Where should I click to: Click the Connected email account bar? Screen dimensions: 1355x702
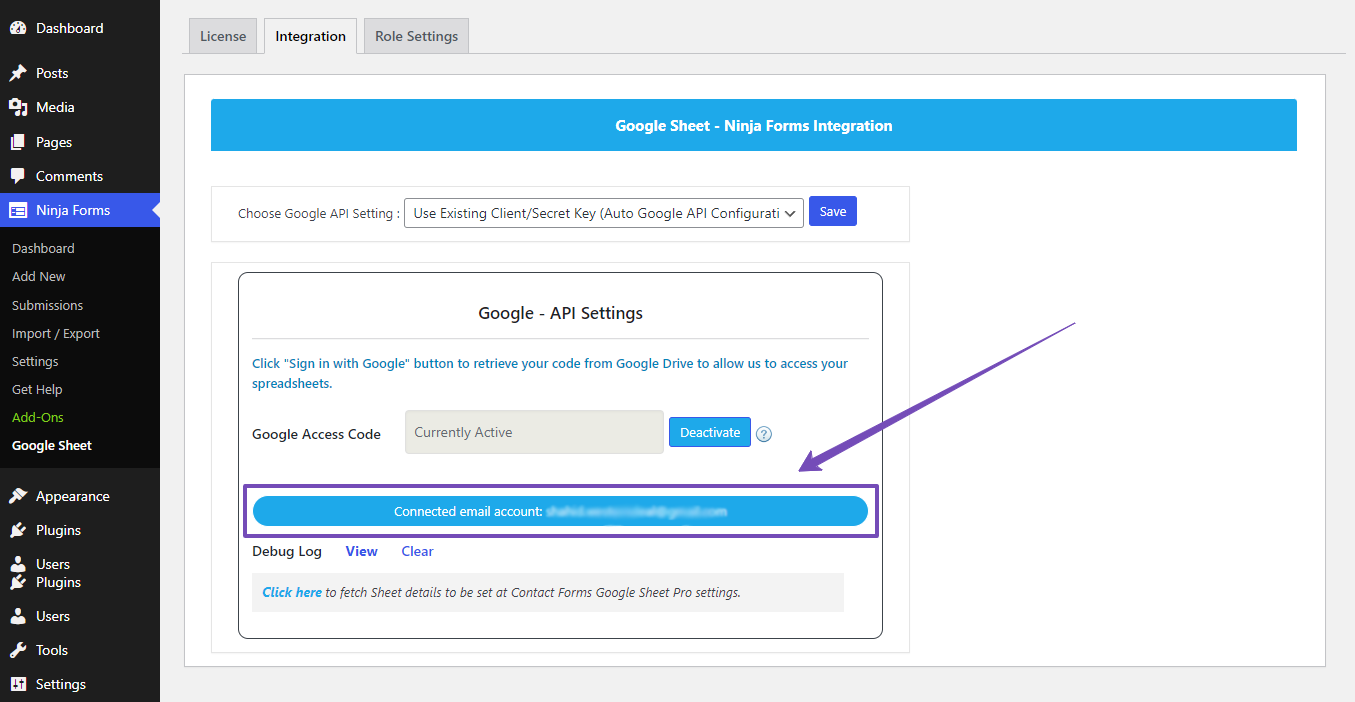(560, 511)
